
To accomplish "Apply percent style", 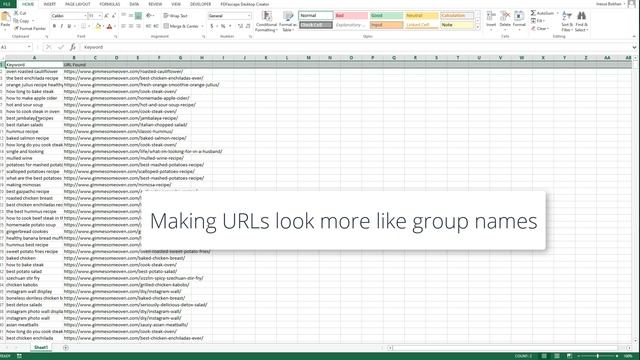I will point(223,26).
